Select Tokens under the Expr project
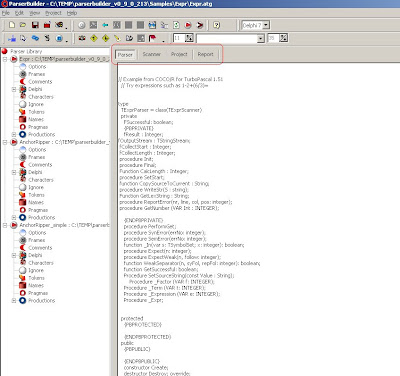The image size is (400, 376). (x=36, y=112)
